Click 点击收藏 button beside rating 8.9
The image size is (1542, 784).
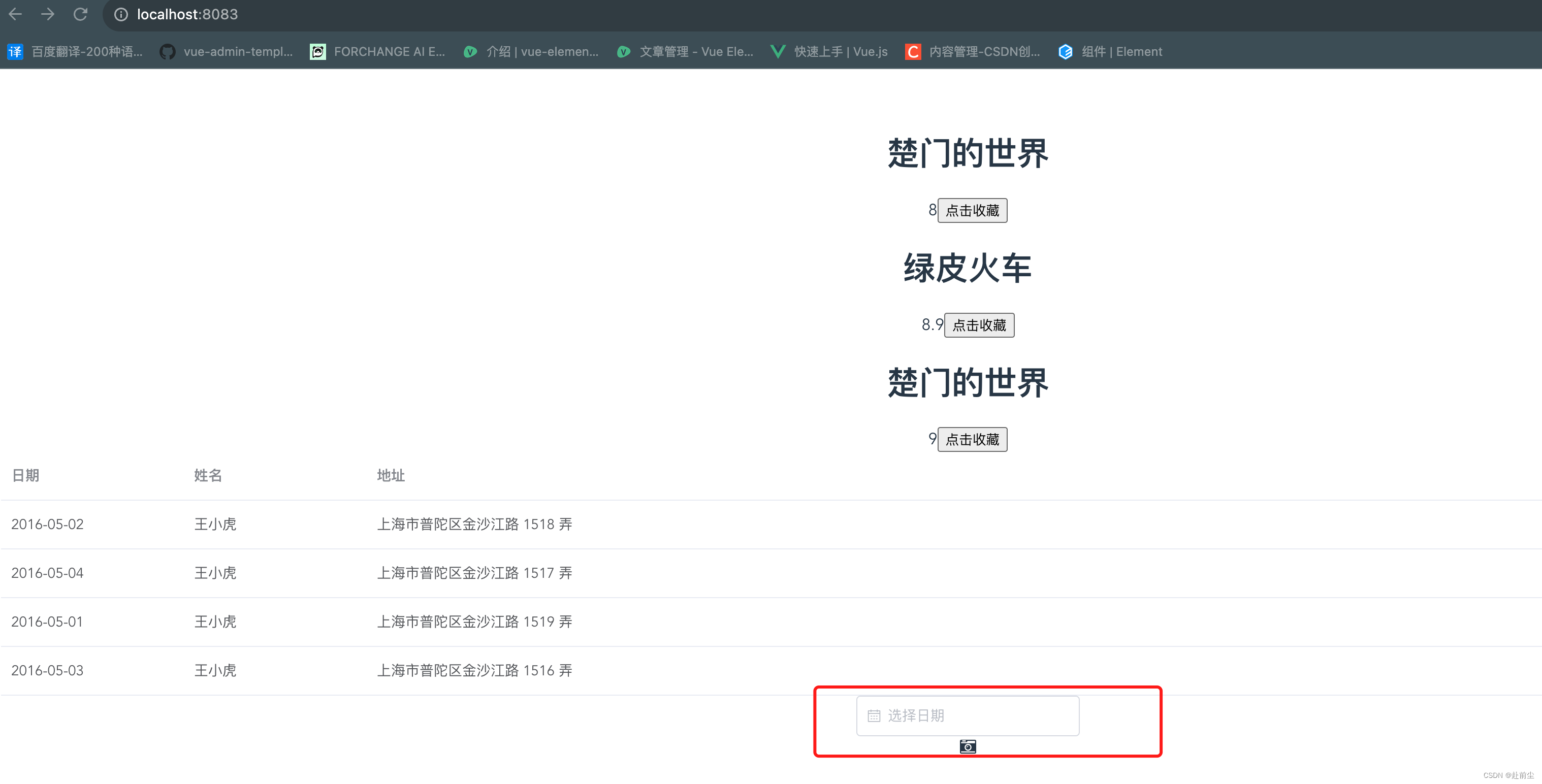click(979, 325)
